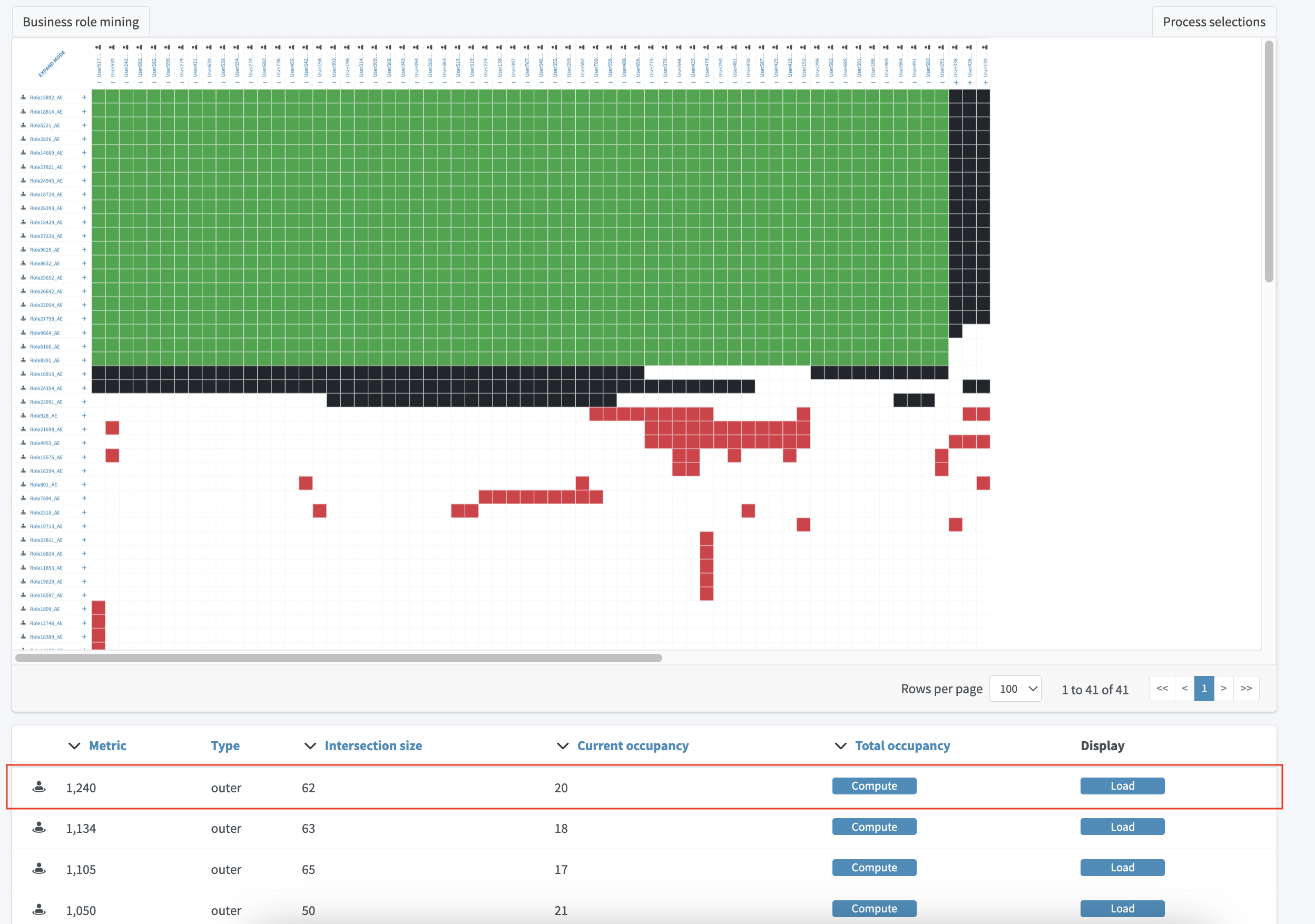Go to page 1 in pagination
Image resolution: width=1315 pixels, height=924 pixels.
1204,689
